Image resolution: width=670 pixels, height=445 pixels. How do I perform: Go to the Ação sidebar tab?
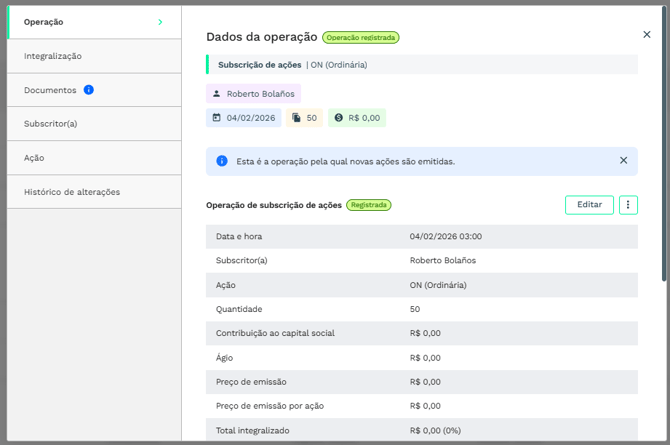coord(34,158)
